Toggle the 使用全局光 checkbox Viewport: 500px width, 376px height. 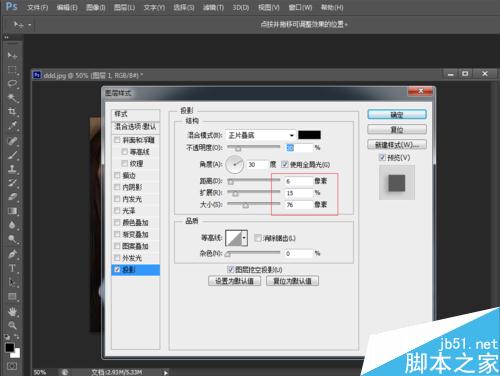click(285, 164)
